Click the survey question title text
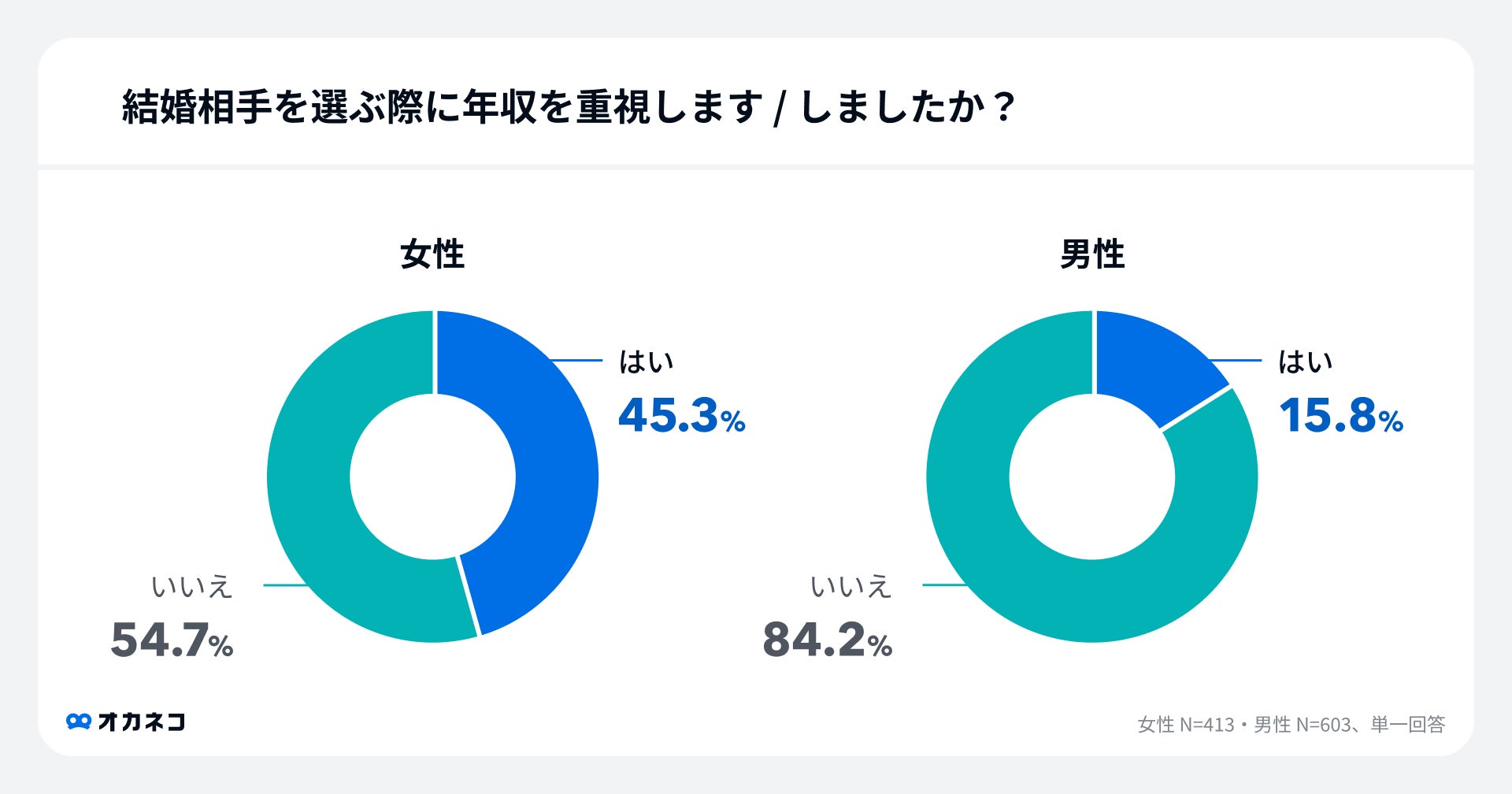Viewport: 1512px width, 794px height. tap(569, 107)
